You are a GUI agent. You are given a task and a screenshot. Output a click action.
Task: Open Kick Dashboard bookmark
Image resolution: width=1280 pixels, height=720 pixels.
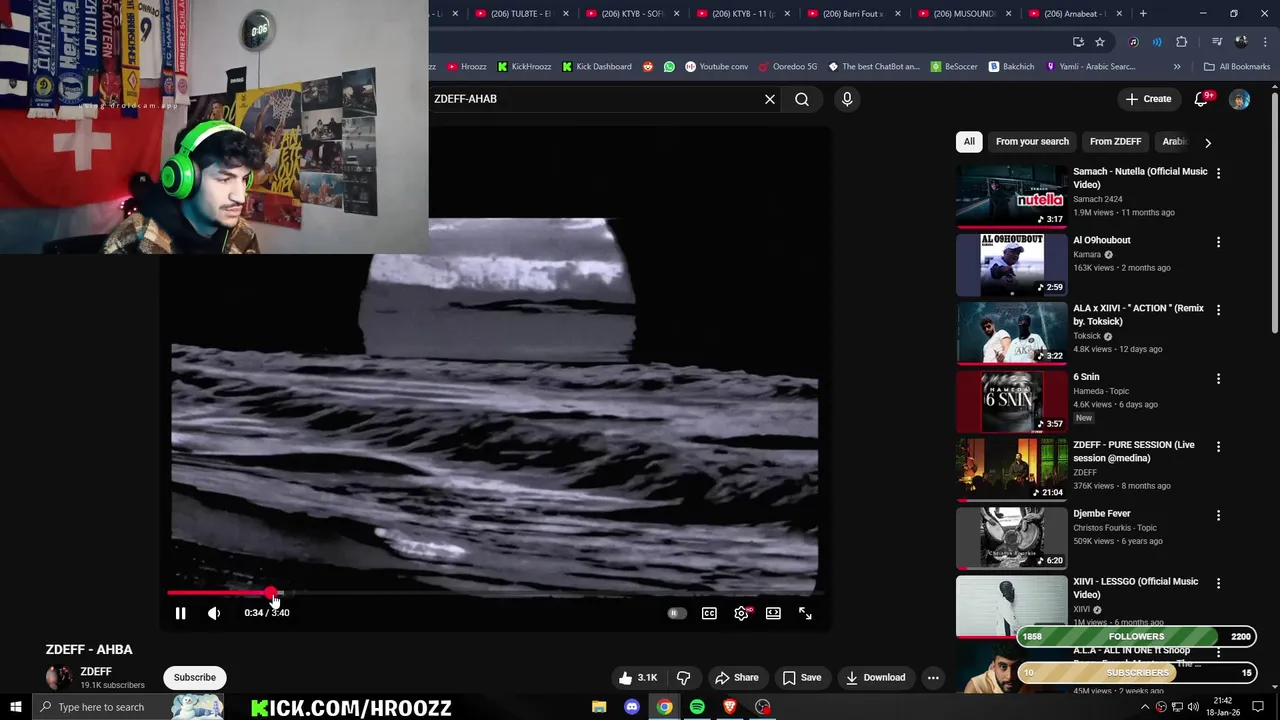click(597, 67)
